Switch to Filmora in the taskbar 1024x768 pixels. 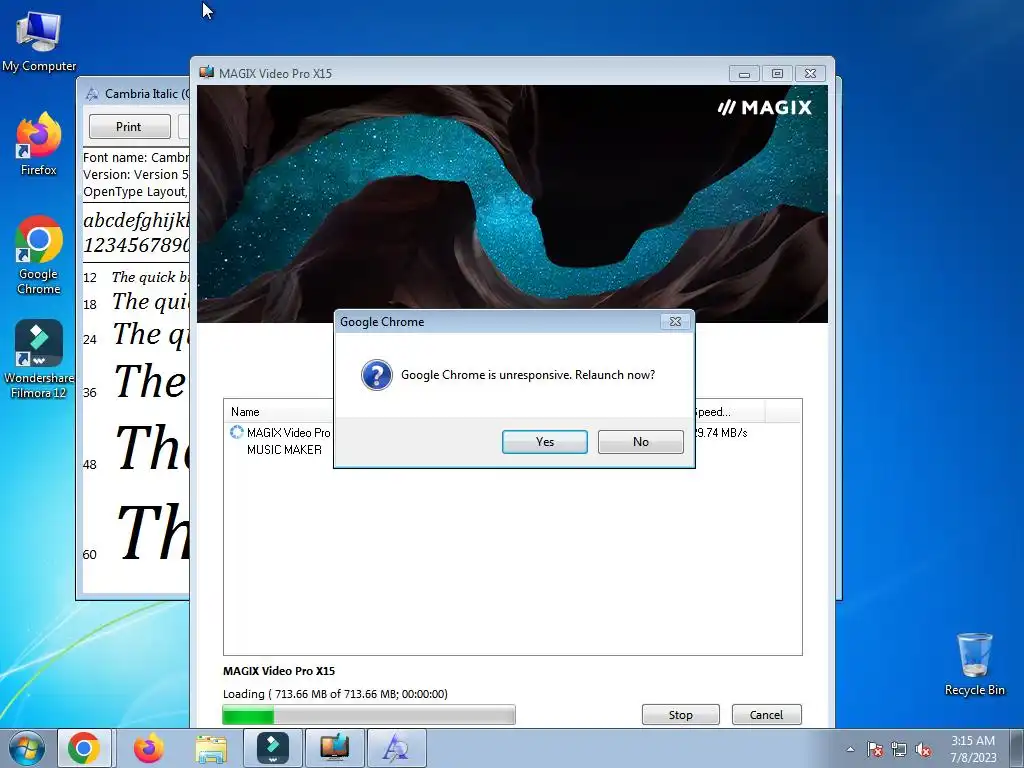click(273, 748)
